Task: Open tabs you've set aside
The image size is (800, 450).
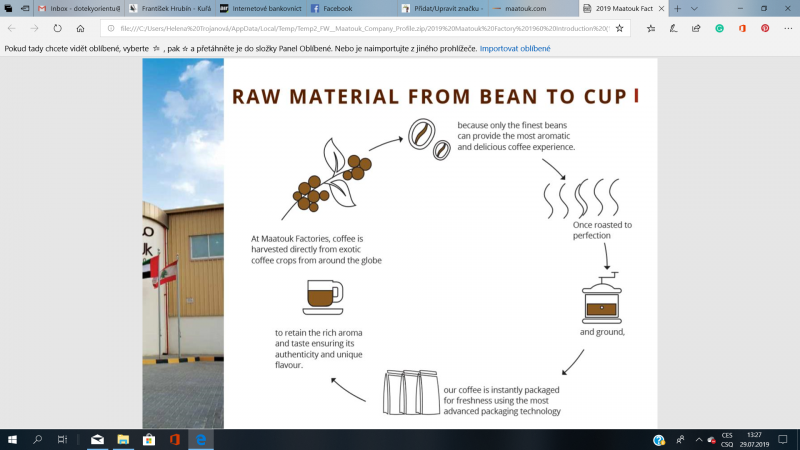Action: (x=8, y=9)
